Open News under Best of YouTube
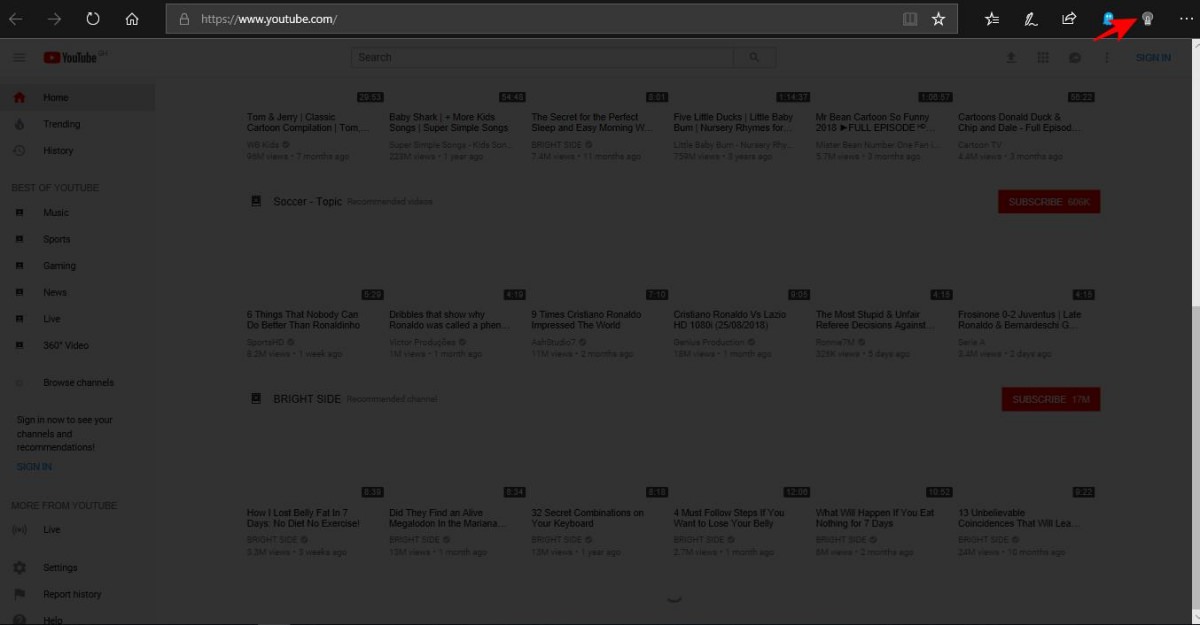 click(x=77, y=292)
